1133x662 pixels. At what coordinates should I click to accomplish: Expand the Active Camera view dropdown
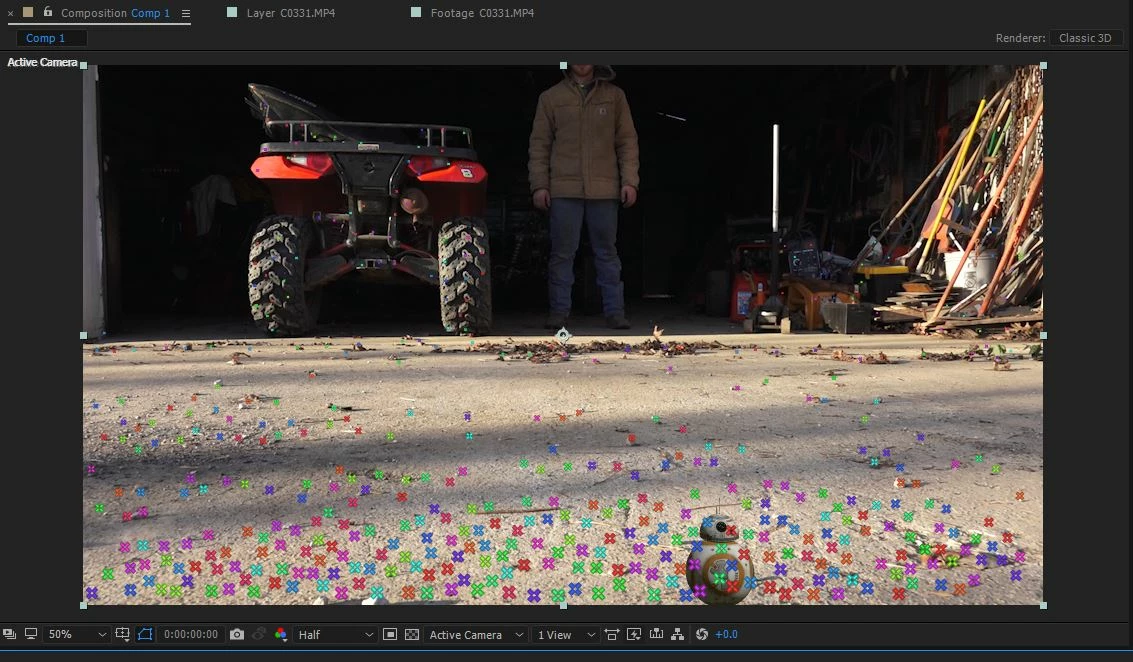[475, 635]
